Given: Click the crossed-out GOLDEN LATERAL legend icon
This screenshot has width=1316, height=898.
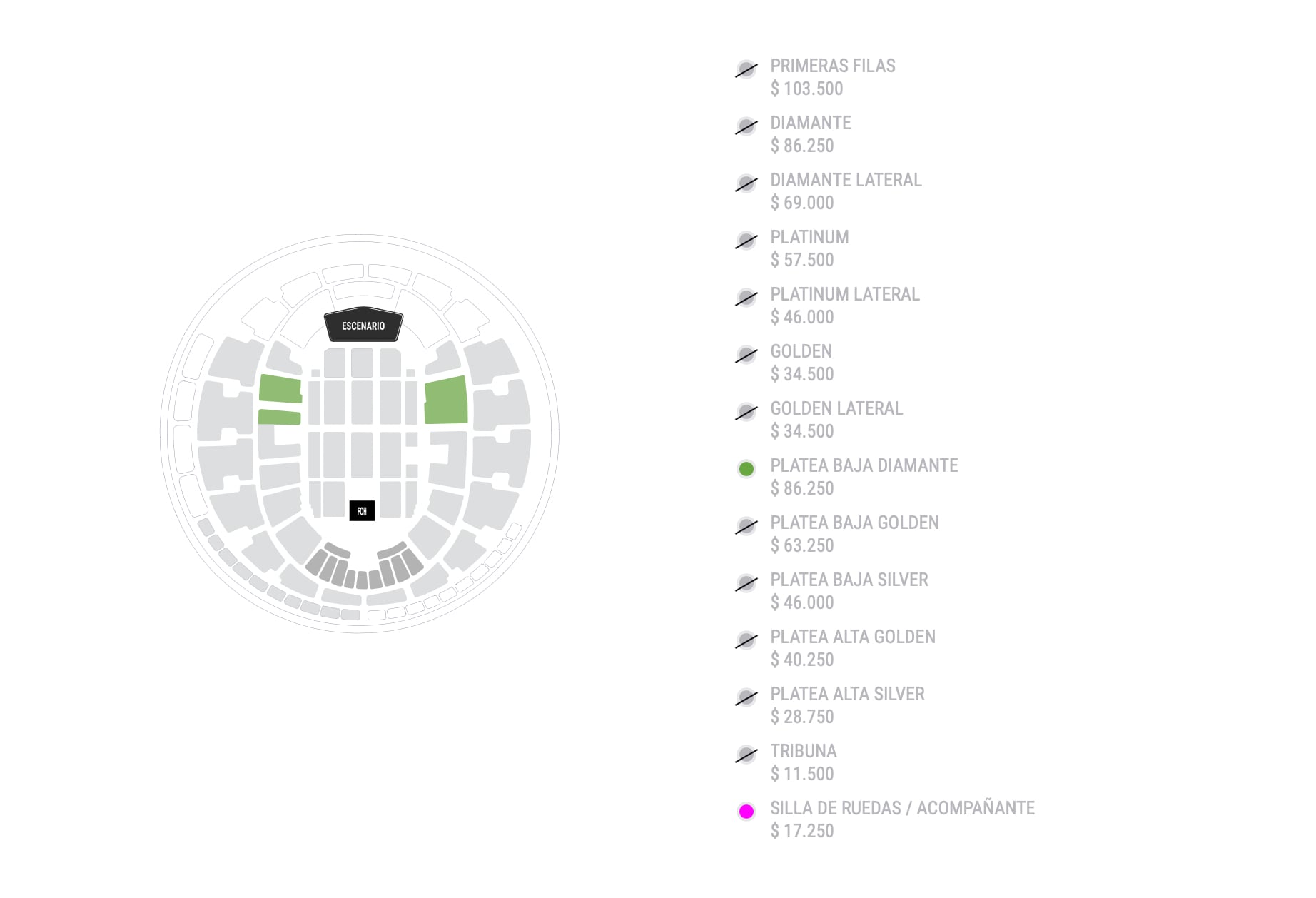Looking at the screenshot, I should coord(746,413).
